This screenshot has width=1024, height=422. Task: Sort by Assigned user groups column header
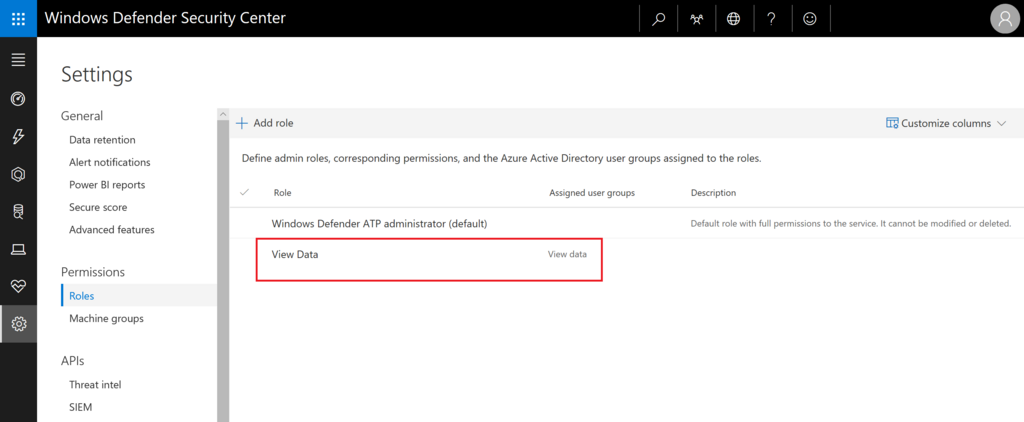click(x=592, y=193)
